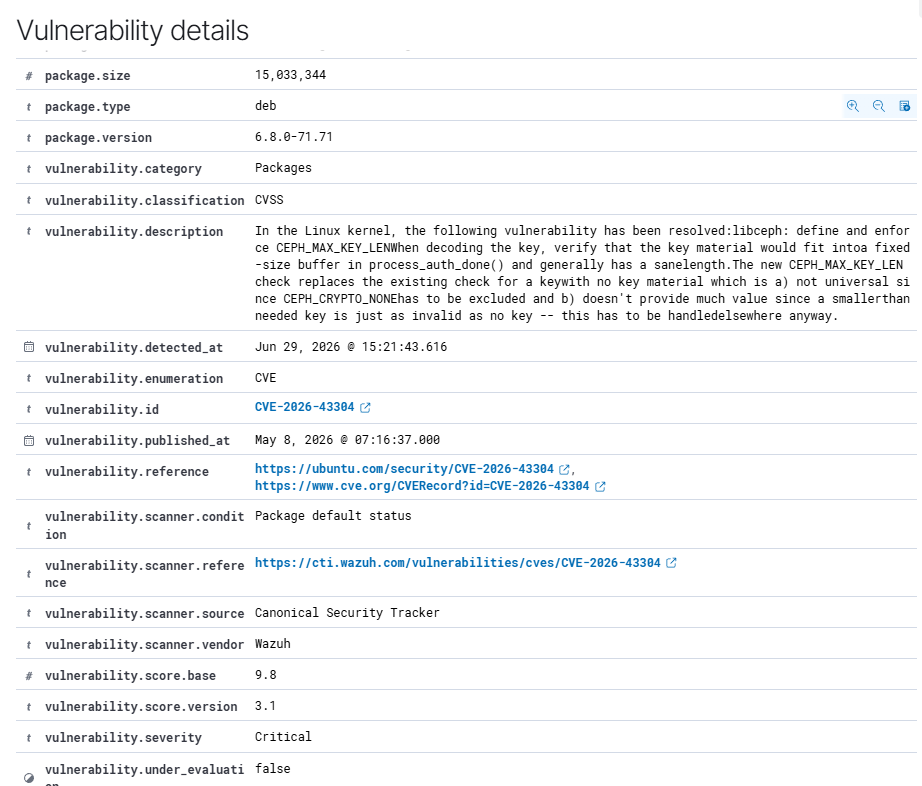Click calendar icon beside vulnerability.published_at
The height and width of the screenshot is (786, 922).
[29, 440]
